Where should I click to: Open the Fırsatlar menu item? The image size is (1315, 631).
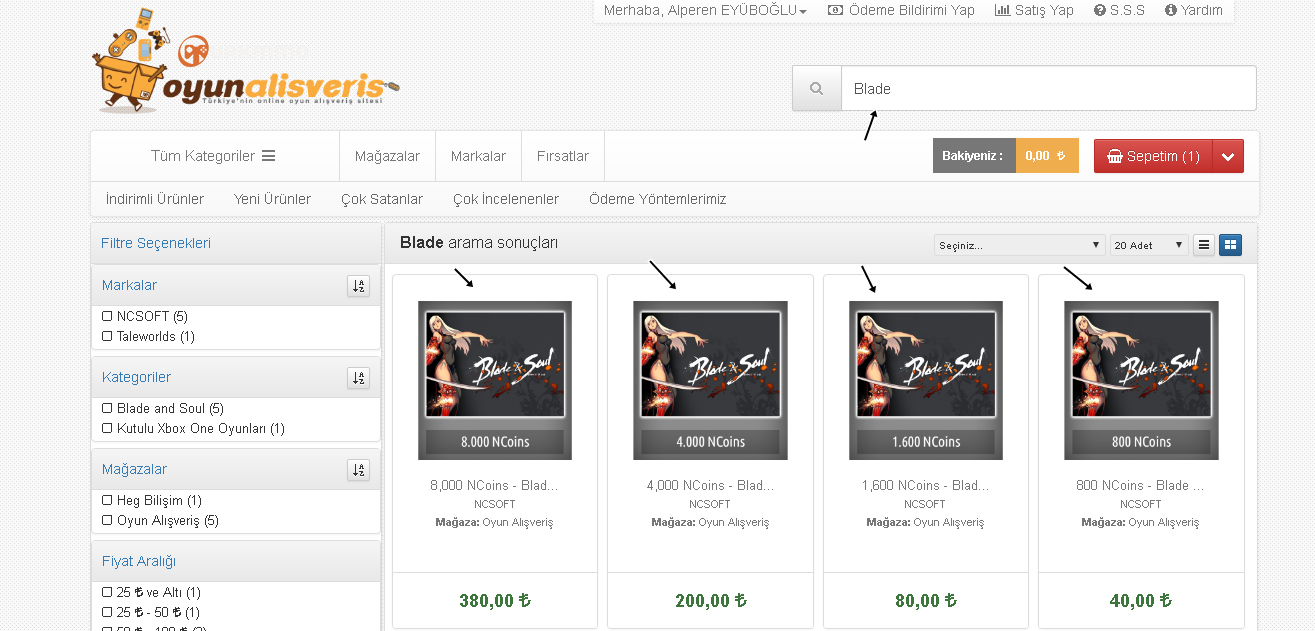(563, 156)
